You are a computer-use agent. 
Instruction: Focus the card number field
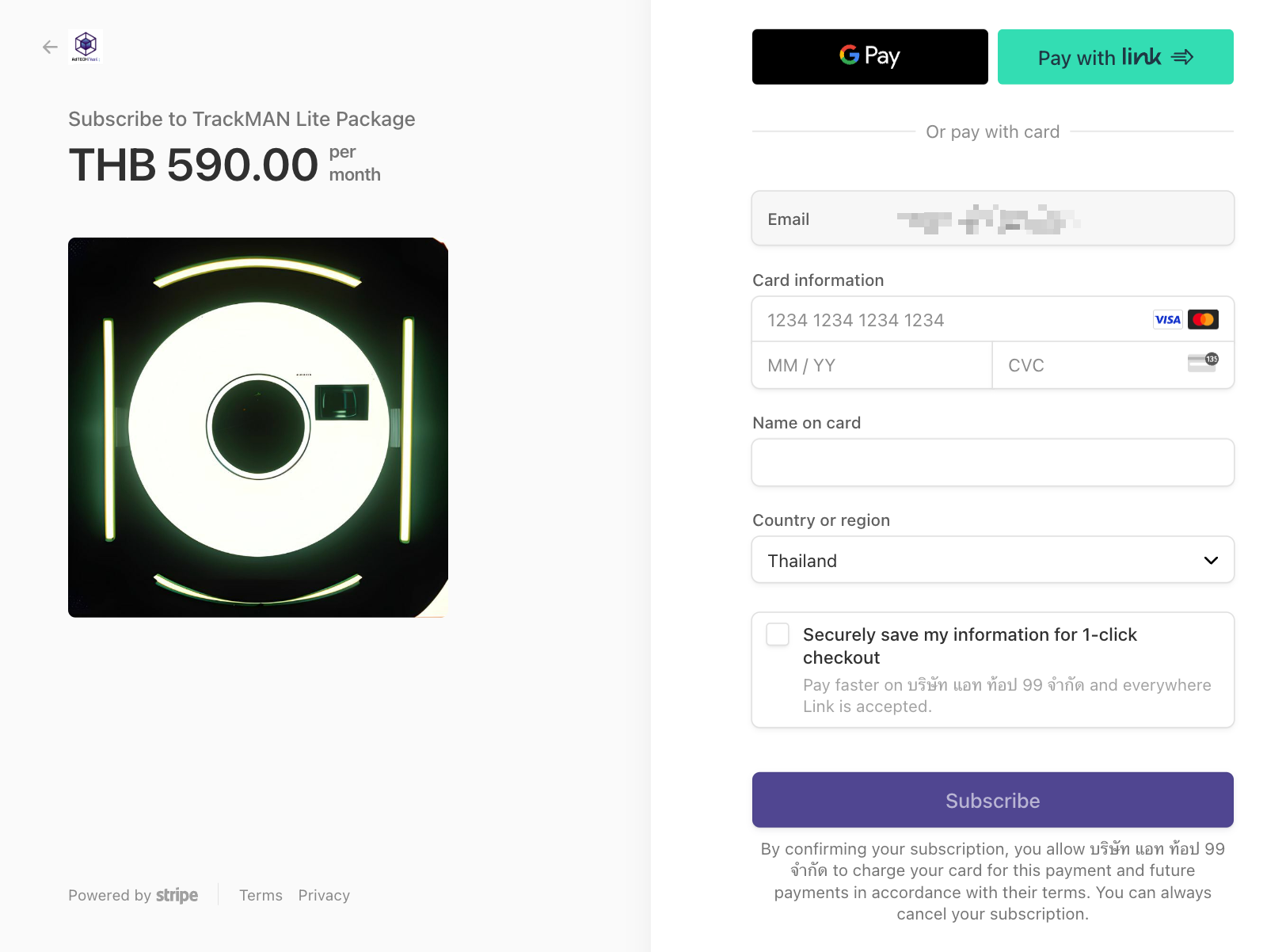pos(950,320)
